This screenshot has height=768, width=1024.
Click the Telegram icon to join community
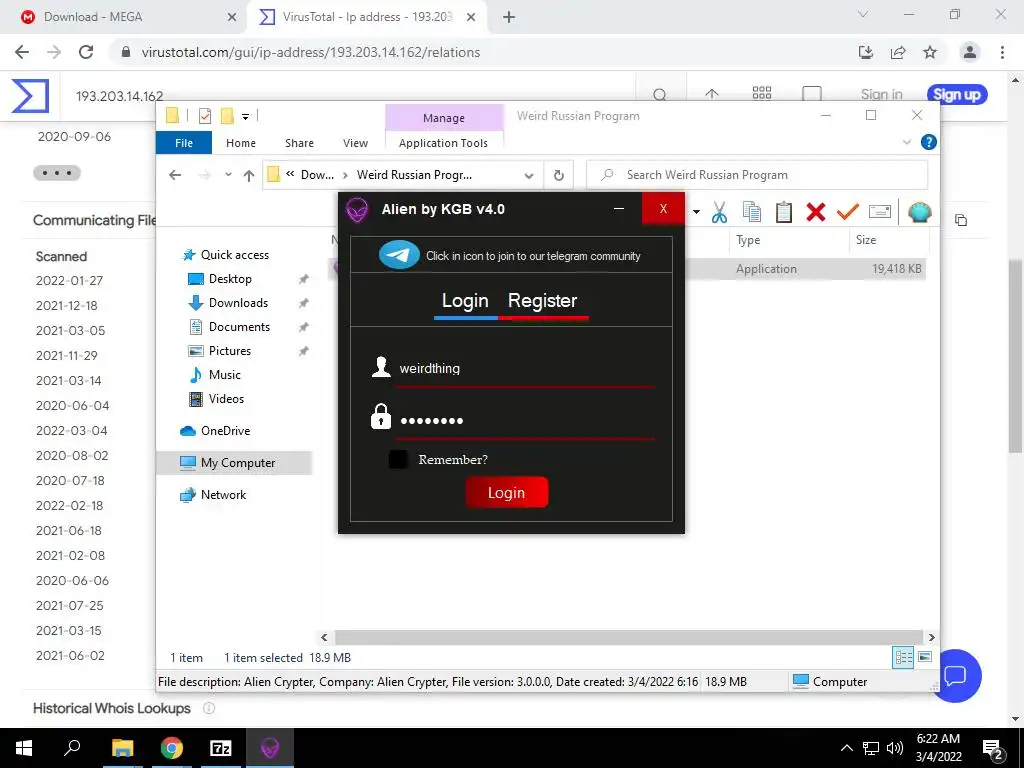[399, 255]
